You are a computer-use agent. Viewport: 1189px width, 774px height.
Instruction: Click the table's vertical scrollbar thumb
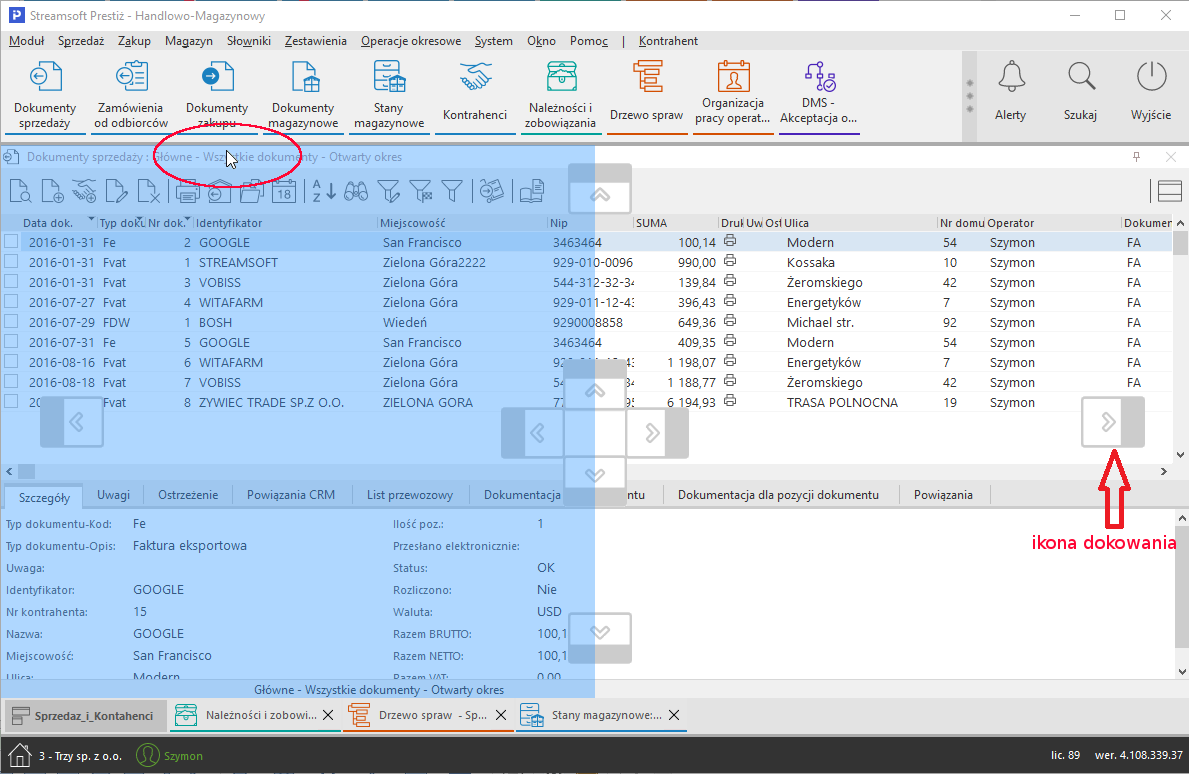tap(1180, 243)
